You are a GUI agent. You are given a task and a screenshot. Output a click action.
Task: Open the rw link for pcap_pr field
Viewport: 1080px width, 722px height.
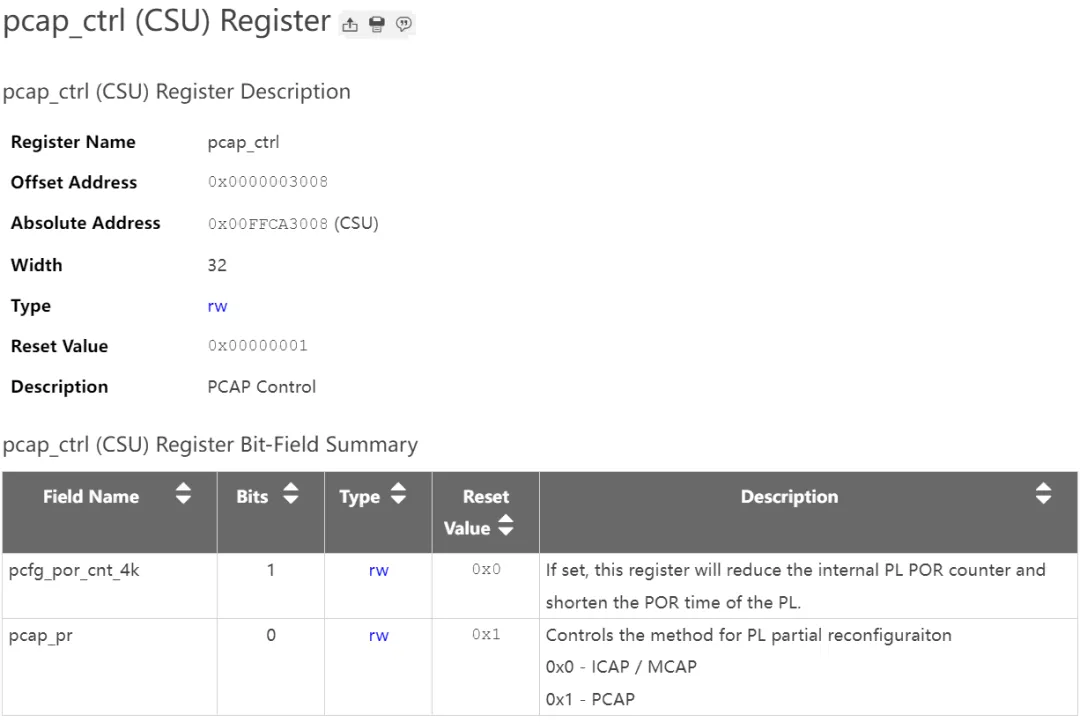(378, 635)
